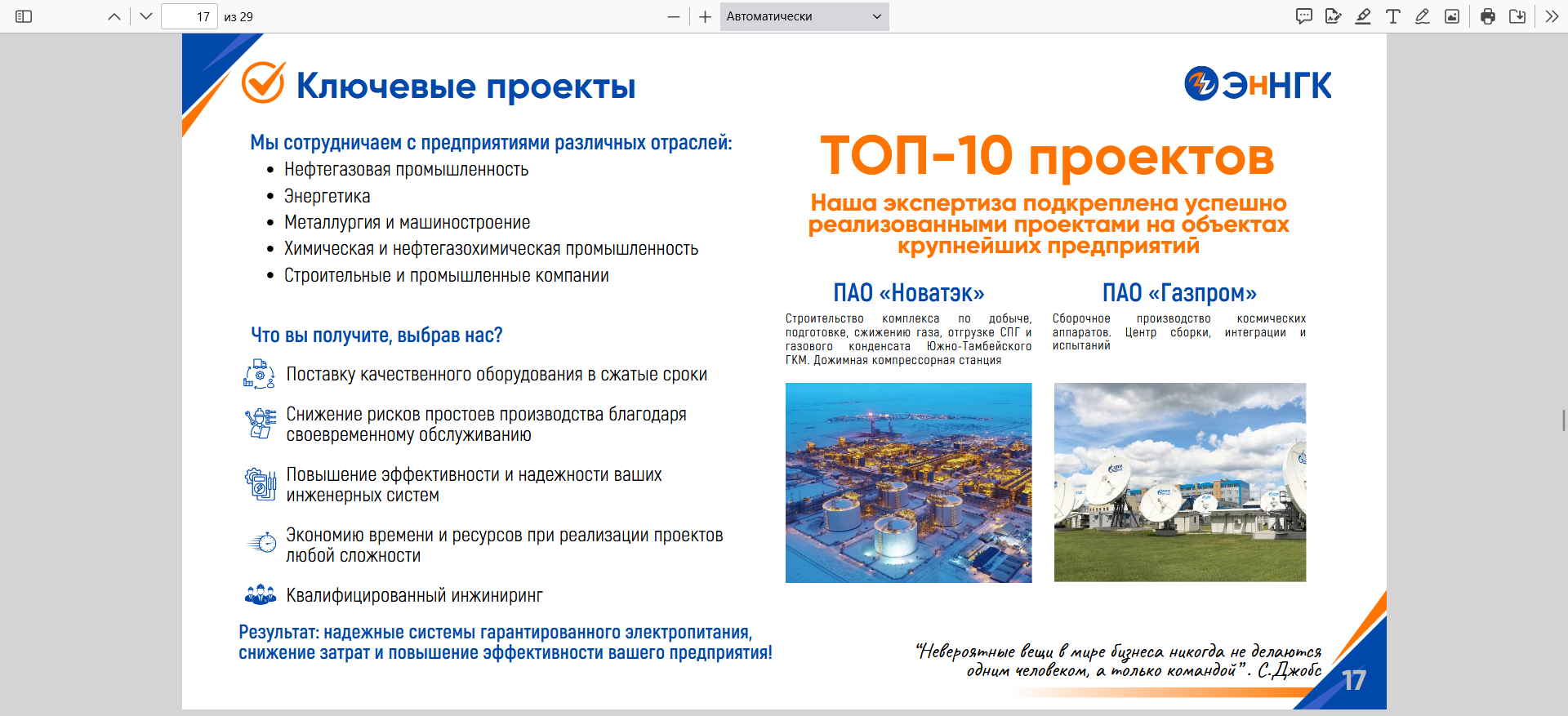Select the add signature tool
The width and height of the screenshot is (1568, 716).
pyautogui.click(x=1334, y=16)
